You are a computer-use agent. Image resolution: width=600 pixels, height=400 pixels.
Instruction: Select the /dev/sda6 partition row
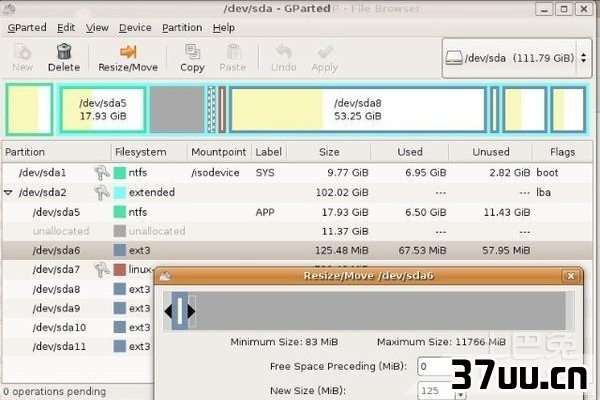tap(297, 250)
